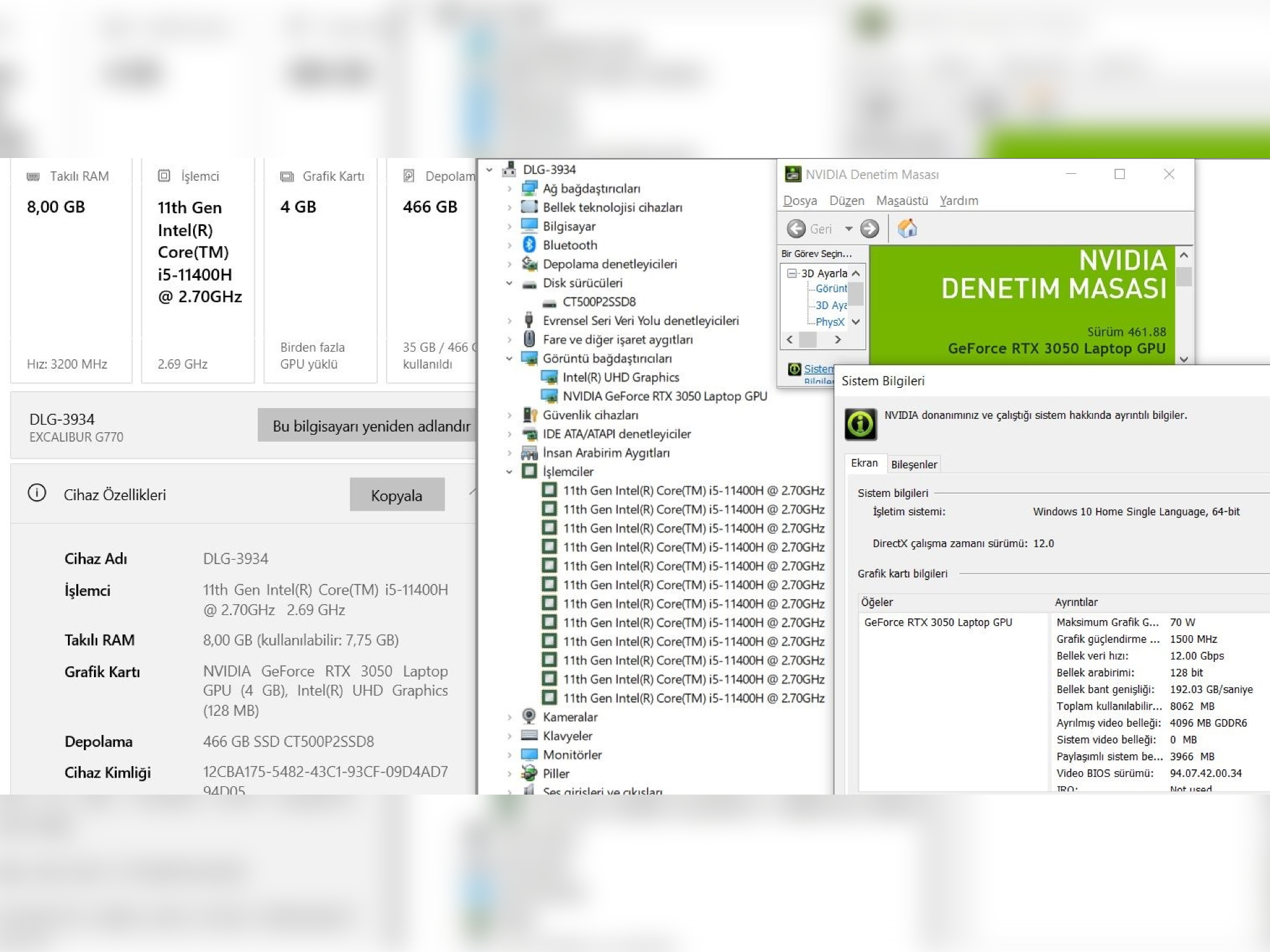This screenshot has width=1270, height=952.
Task: Collapse Görüntü bağdaştırıcıları node
Action: click(x=509, y=359)
